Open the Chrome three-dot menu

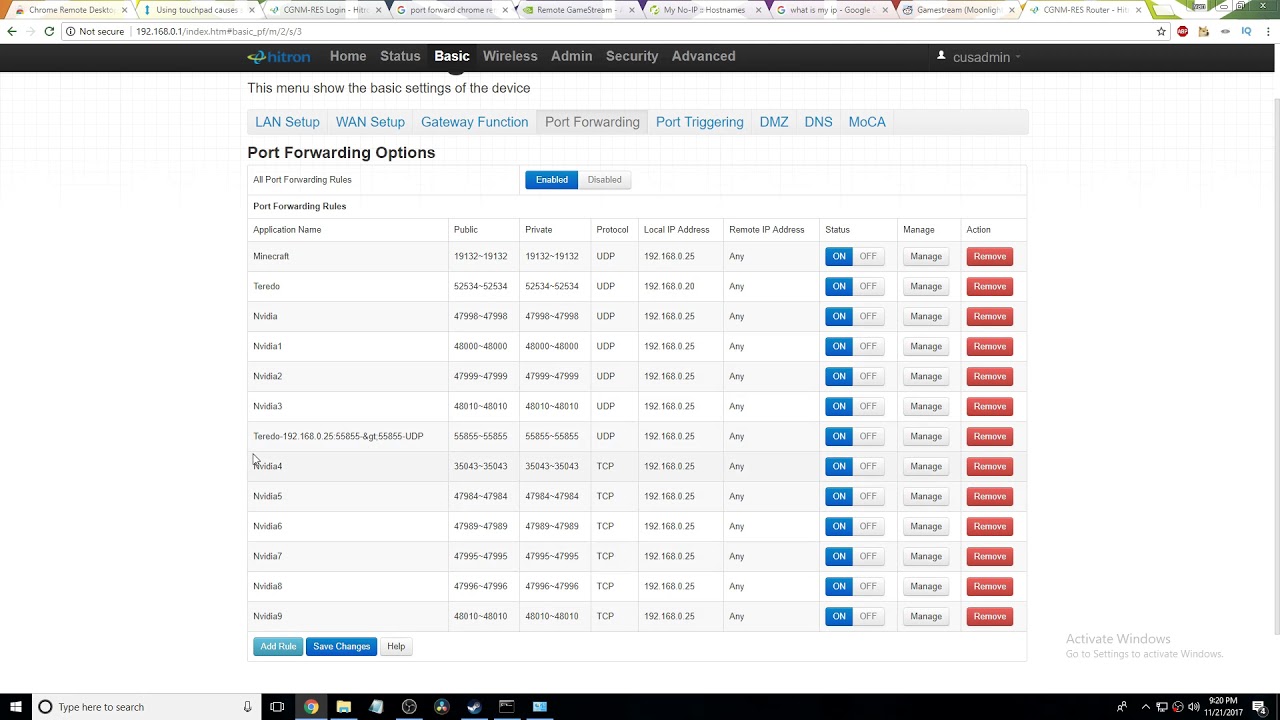(1268, 31)
